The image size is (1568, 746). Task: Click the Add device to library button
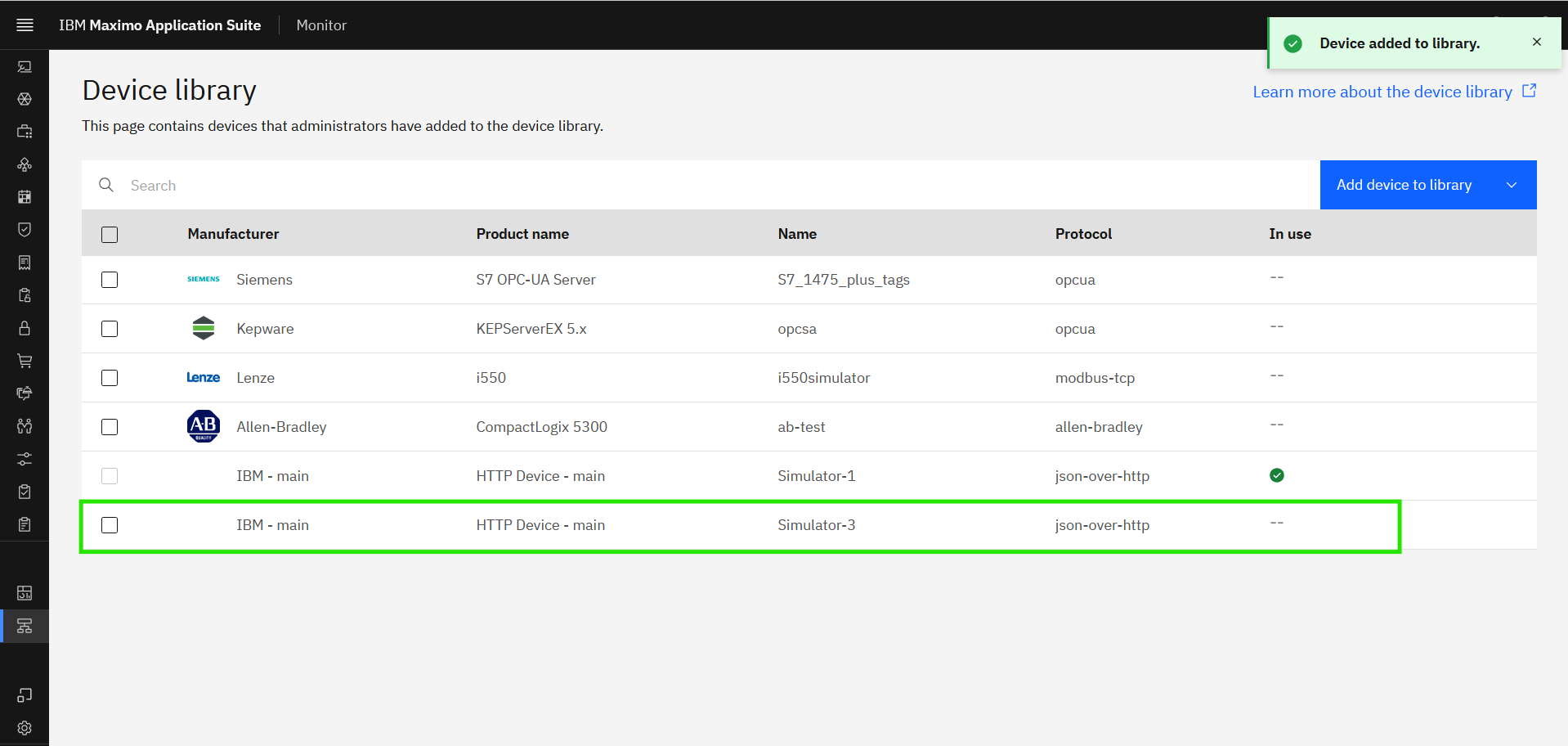click(x=1428, y=185)
